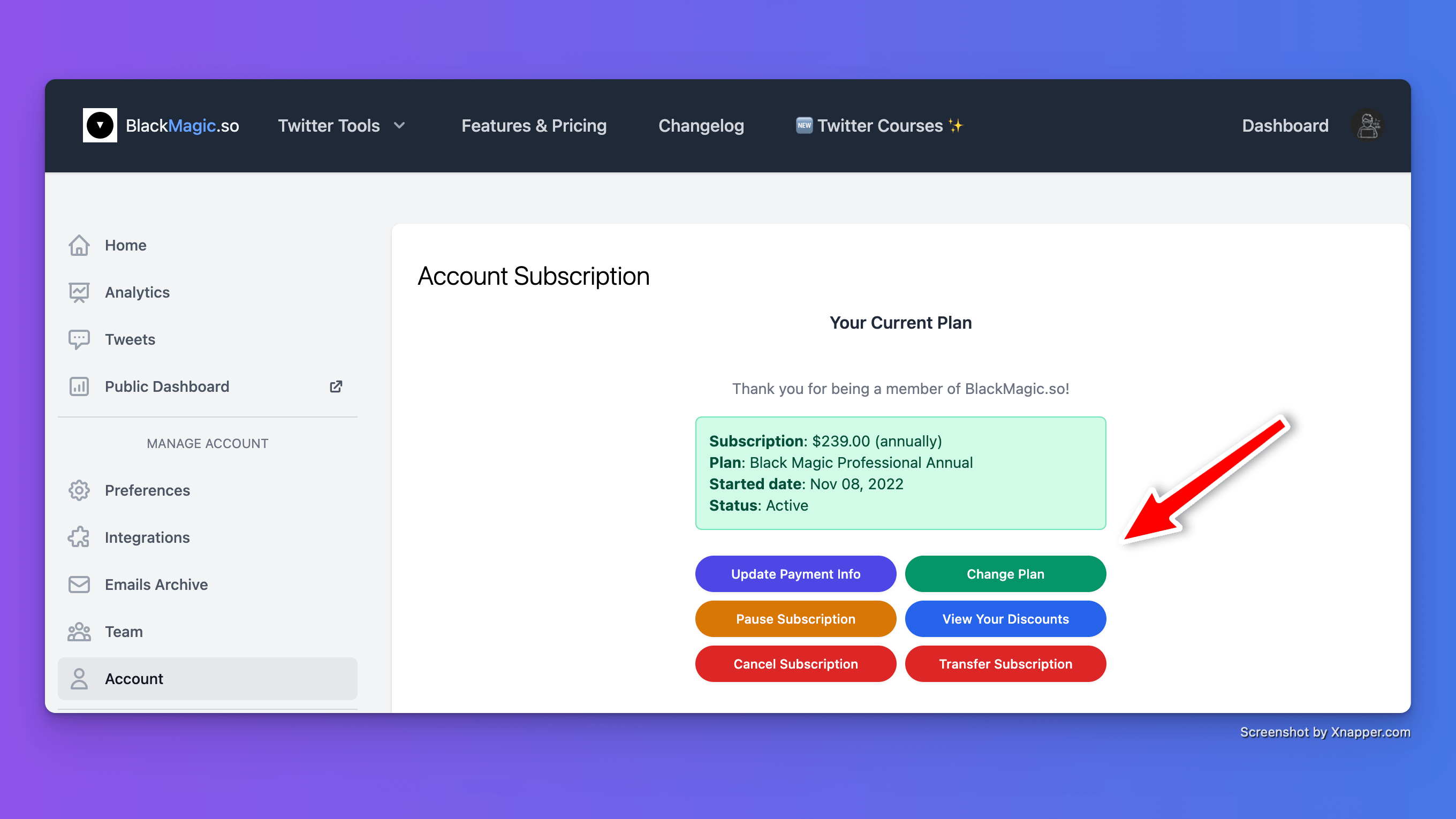Click 'Started date: Nov 08, 2022' line
This screenshot has width=1456, height=819.
coord(806,484)
